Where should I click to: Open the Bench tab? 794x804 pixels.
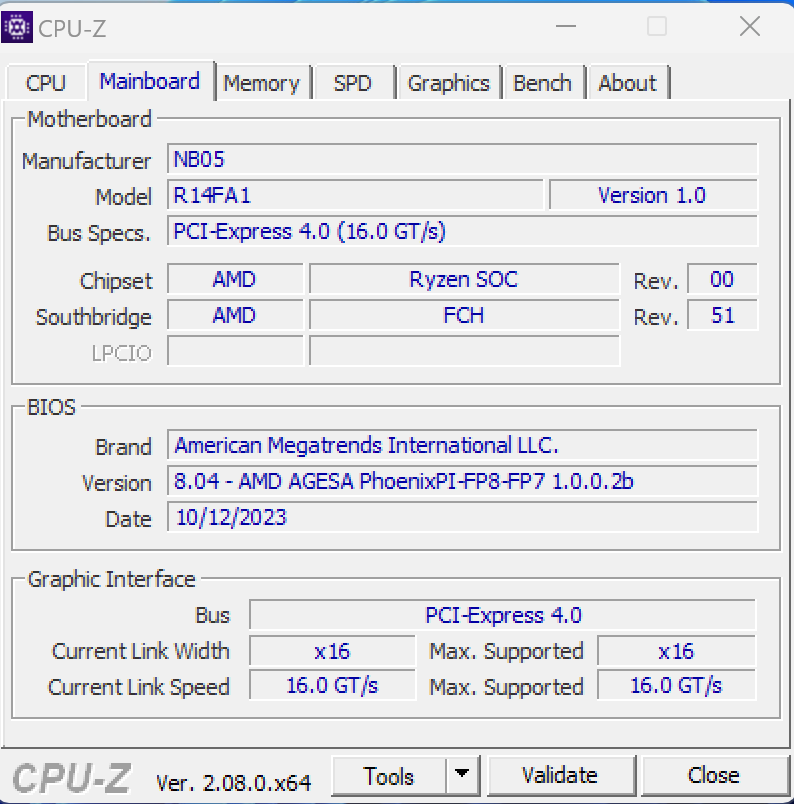click(x=542, y=83)
